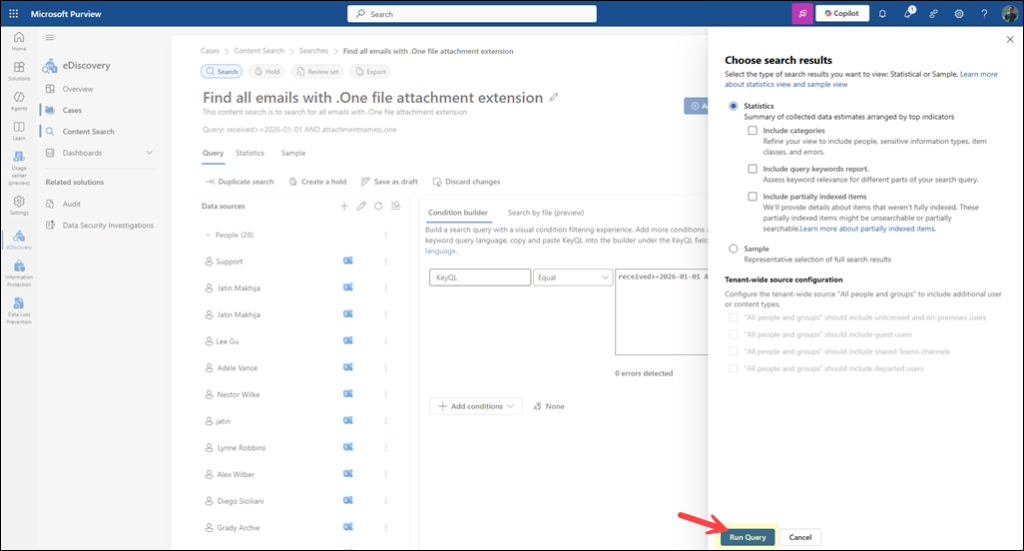Open the Equal operator dropdown
Viewport: 1024px width, 551px height.
point(573,277)
